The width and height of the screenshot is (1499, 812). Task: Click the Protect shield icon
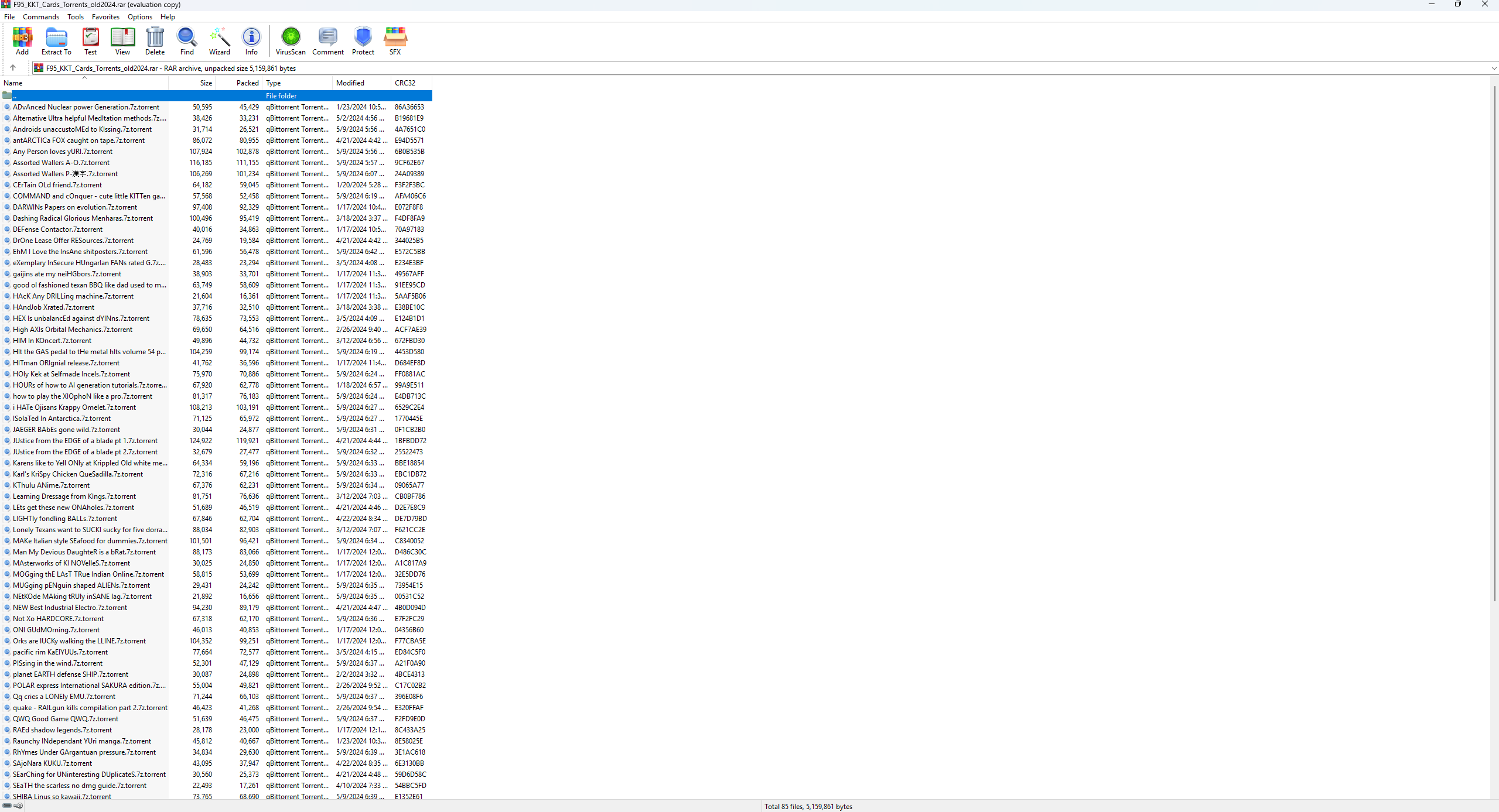363,41
